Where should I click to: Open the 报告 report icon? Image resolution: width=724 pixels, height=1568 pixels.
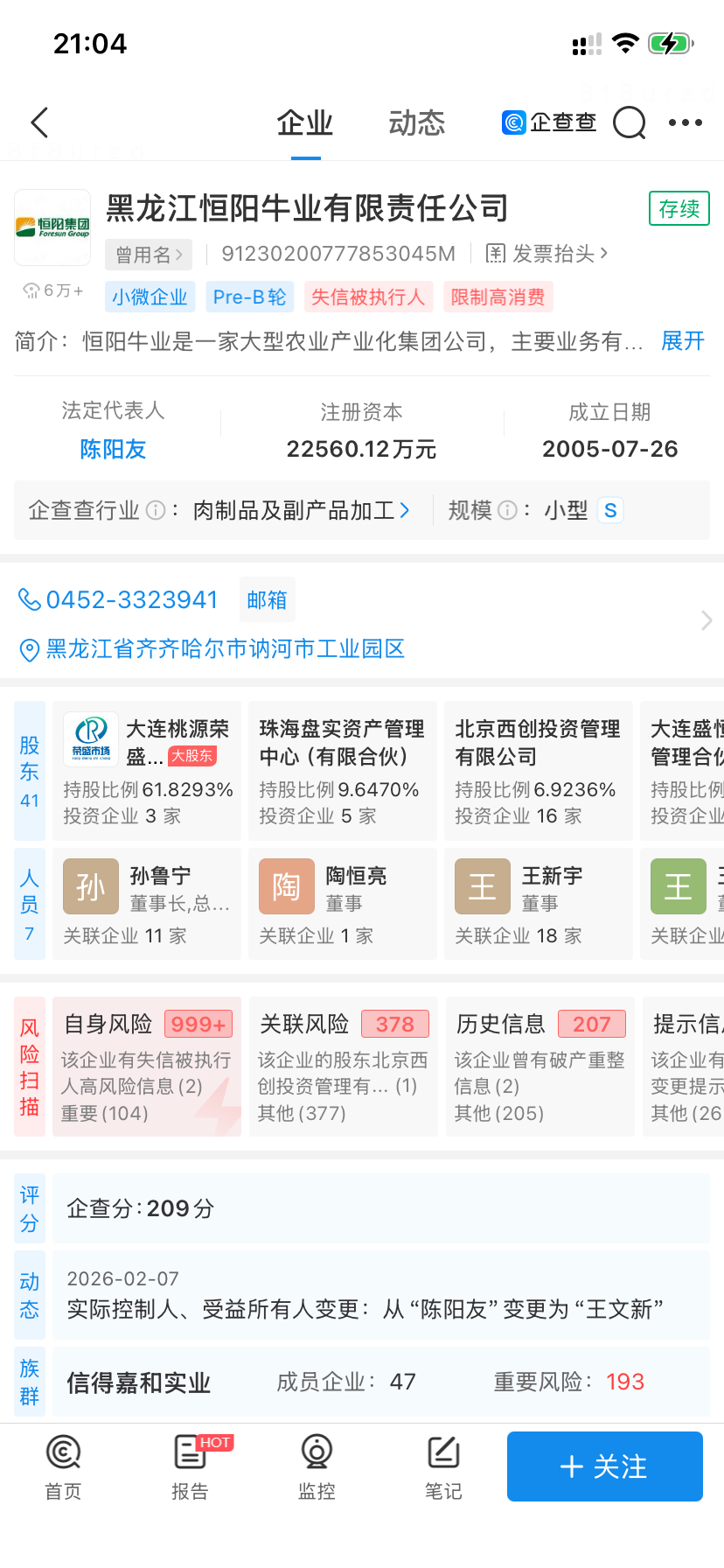[190, 1452]
